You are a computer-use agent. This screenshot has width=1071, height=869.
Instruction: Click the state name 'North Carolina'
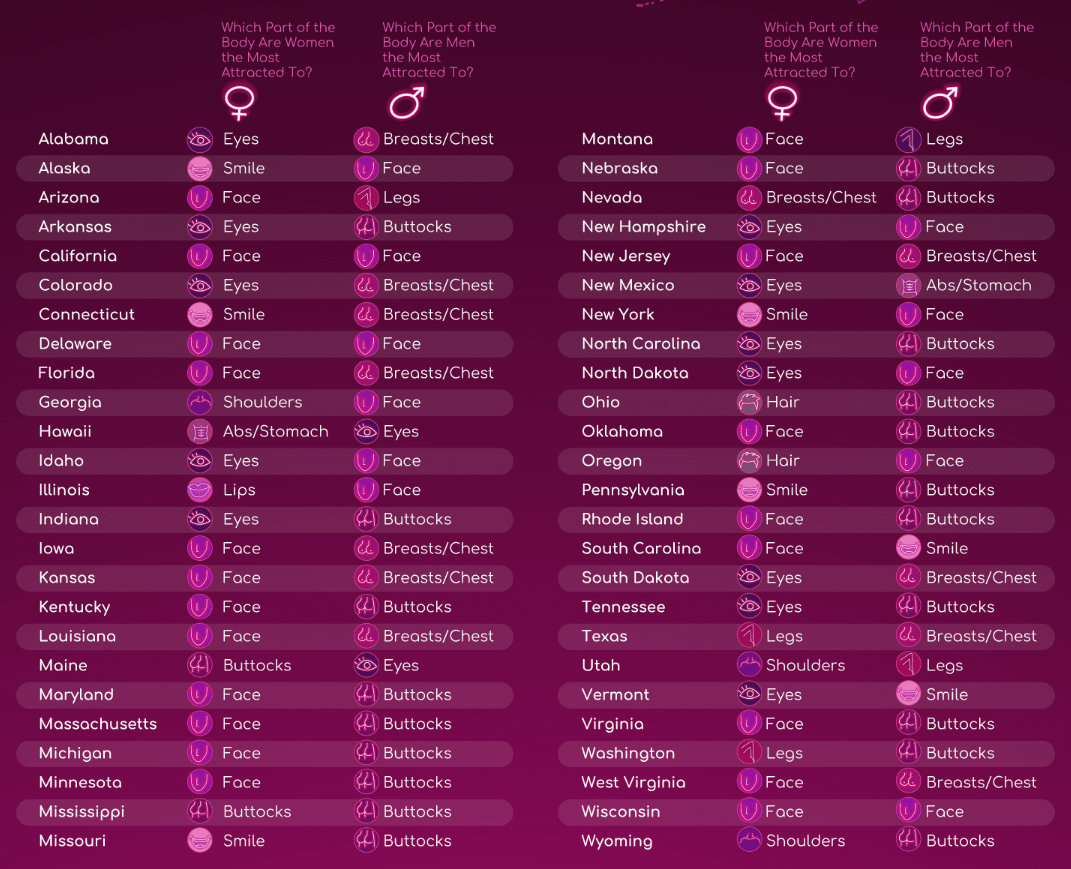[x=641, y=344]
